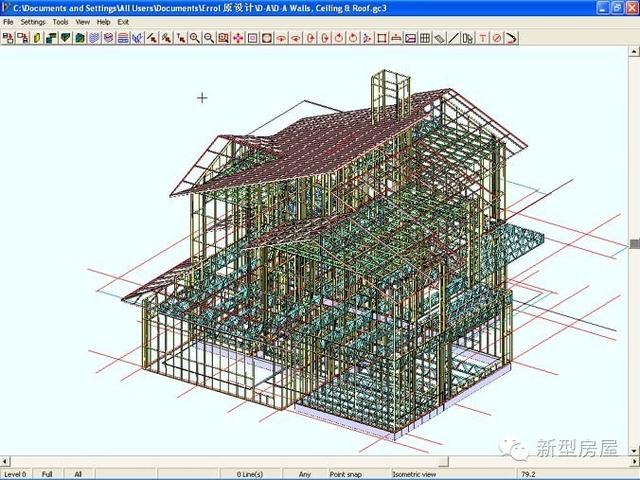The image size is (640, 480).
Task: Click the red letter T text icon
Action: click(482, 38)
